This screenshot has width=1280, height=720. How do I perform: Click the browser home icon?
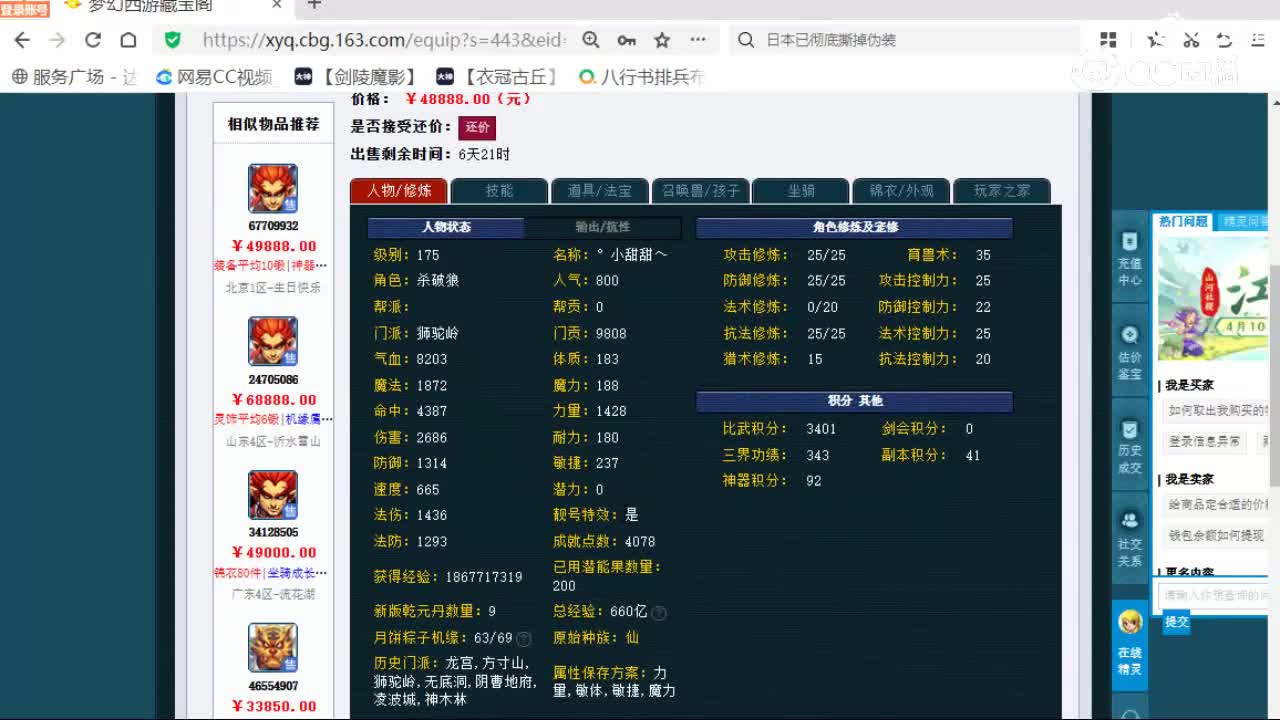click(x=129, y=41)
